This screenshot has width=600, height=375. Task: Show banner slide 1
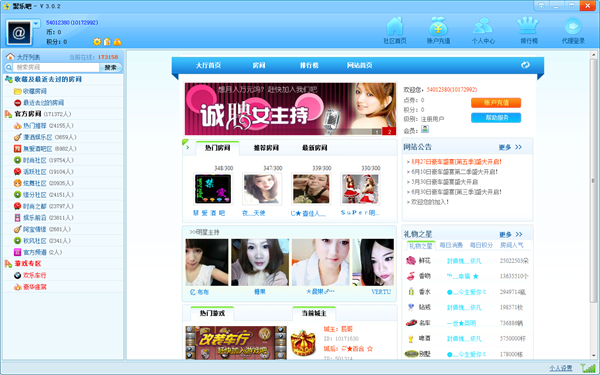click(377, 132)
